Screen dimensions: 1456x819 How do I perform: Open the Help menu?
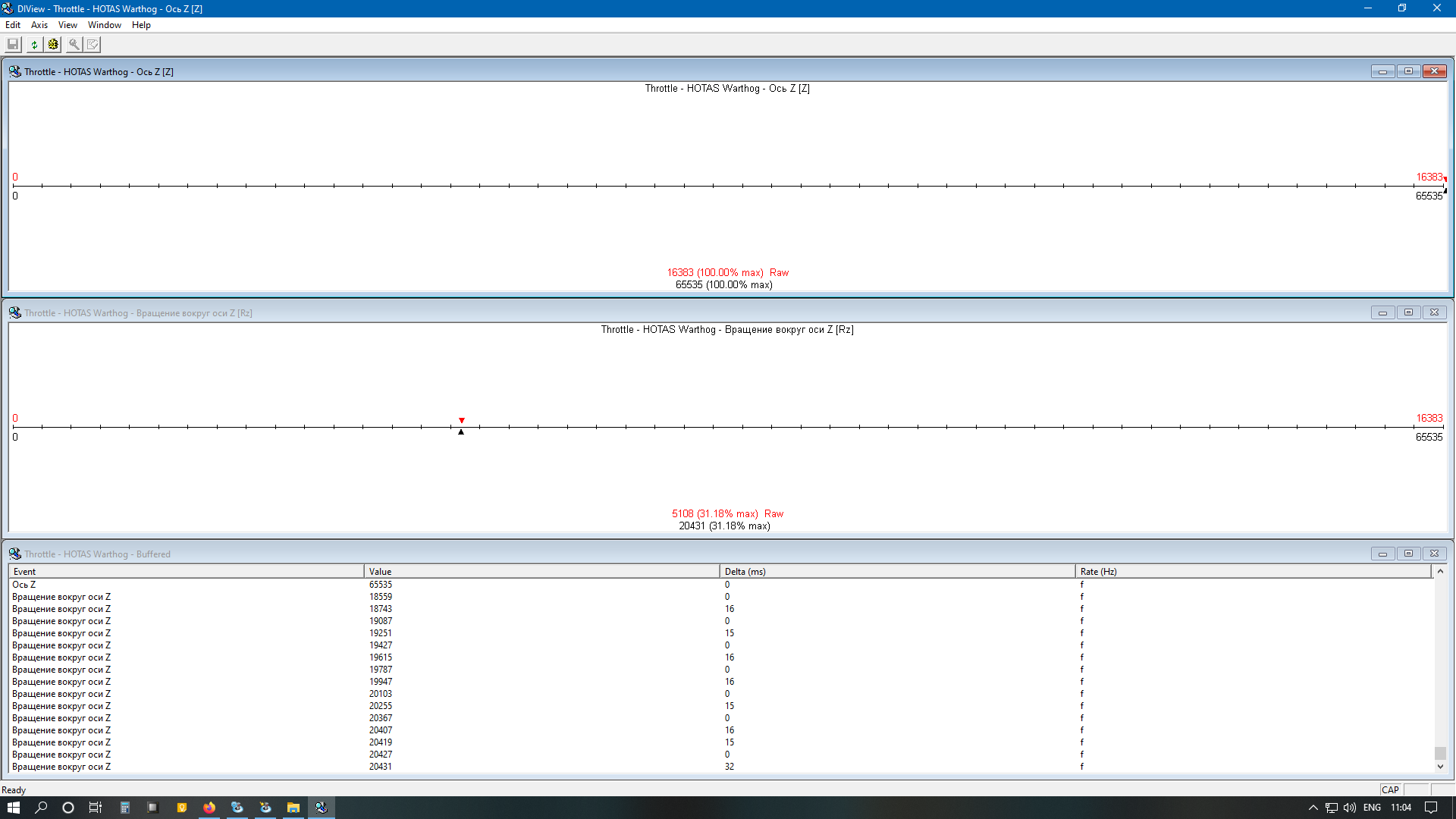(x=141, y=25)
